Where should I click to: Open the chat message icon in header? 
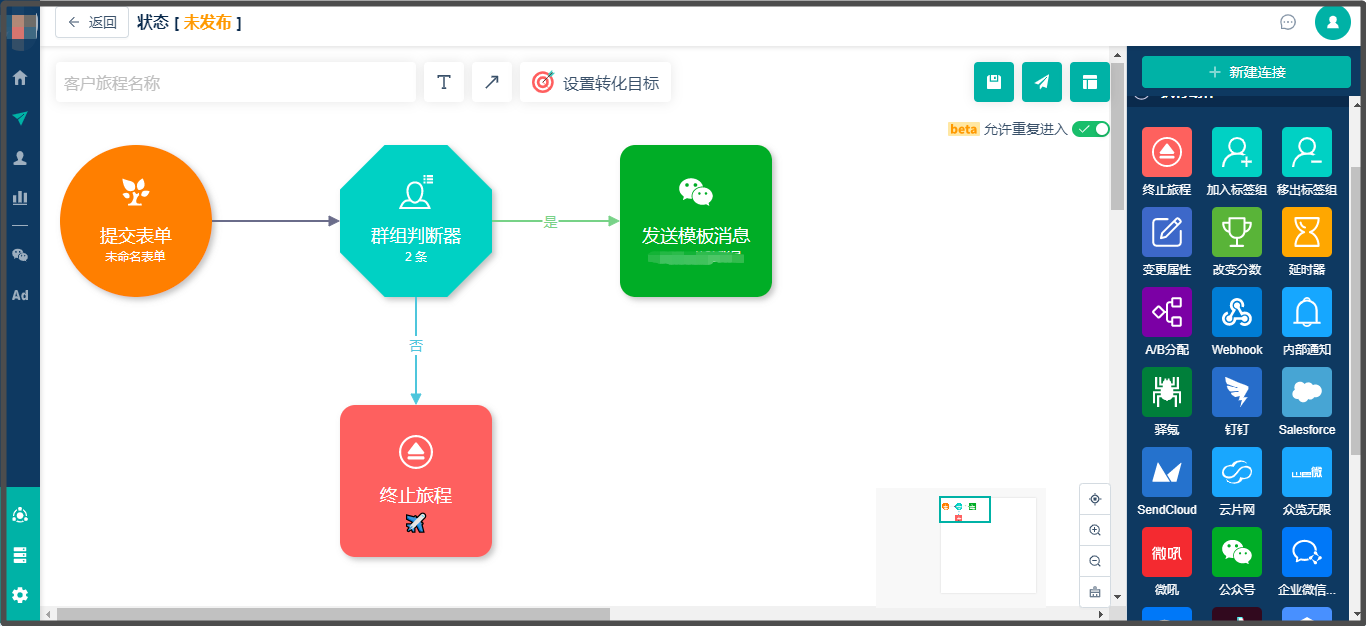tap(1288, 22)
